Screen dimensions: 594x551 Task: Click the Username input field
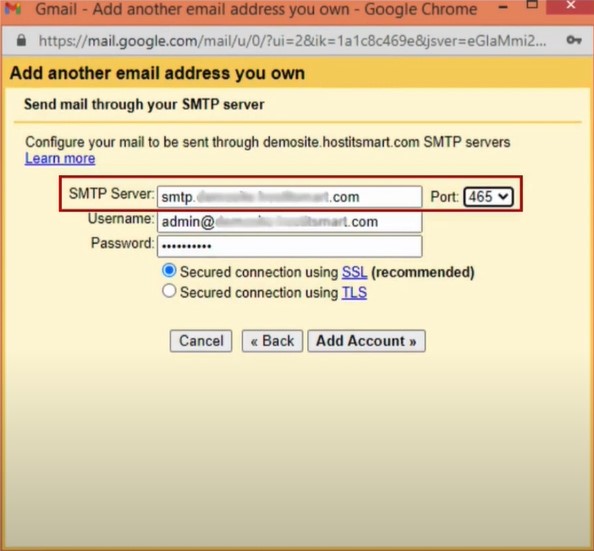point(289,221)
